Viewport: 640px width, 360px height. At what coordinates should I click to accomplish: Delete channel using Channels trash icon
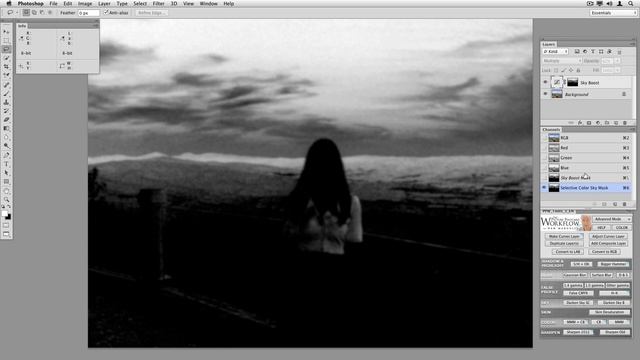coord(624,204)
